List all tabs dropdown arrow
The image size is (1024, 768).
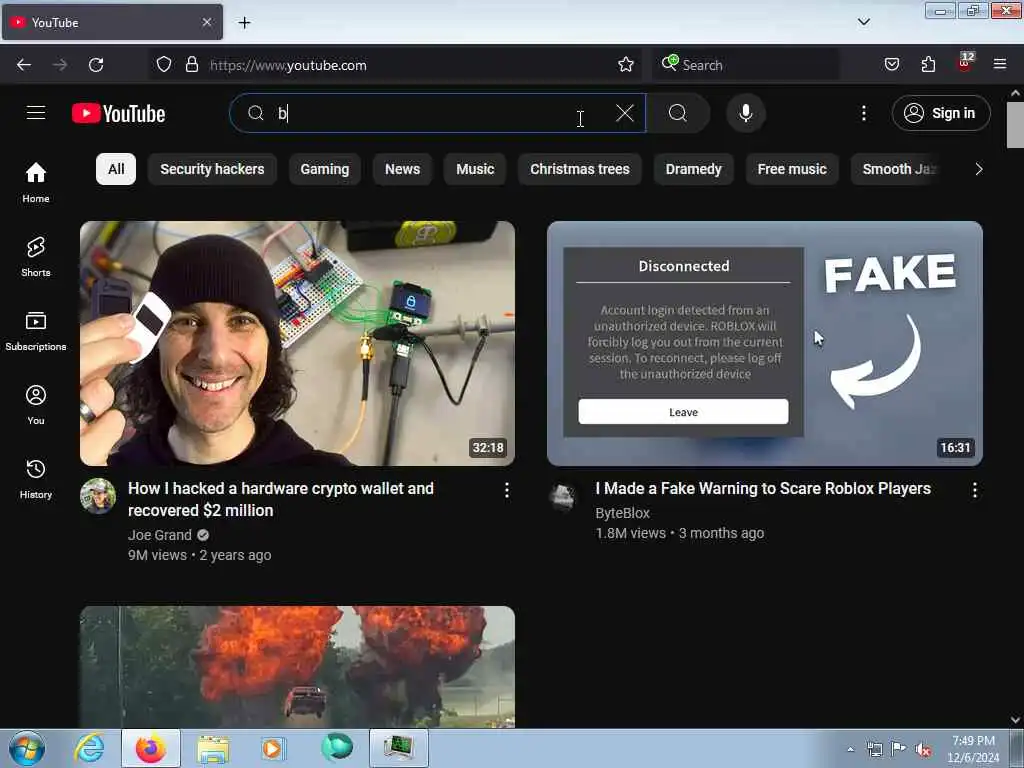point(863,22)
